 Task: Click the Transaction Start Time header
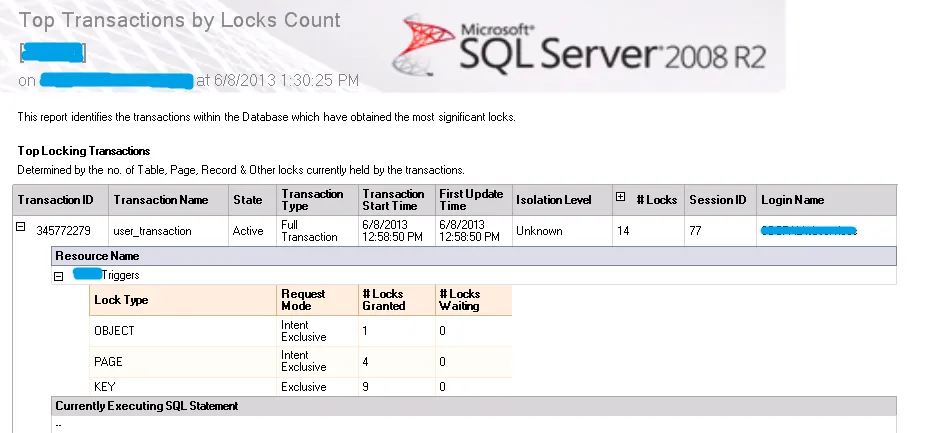coord(396,200)
